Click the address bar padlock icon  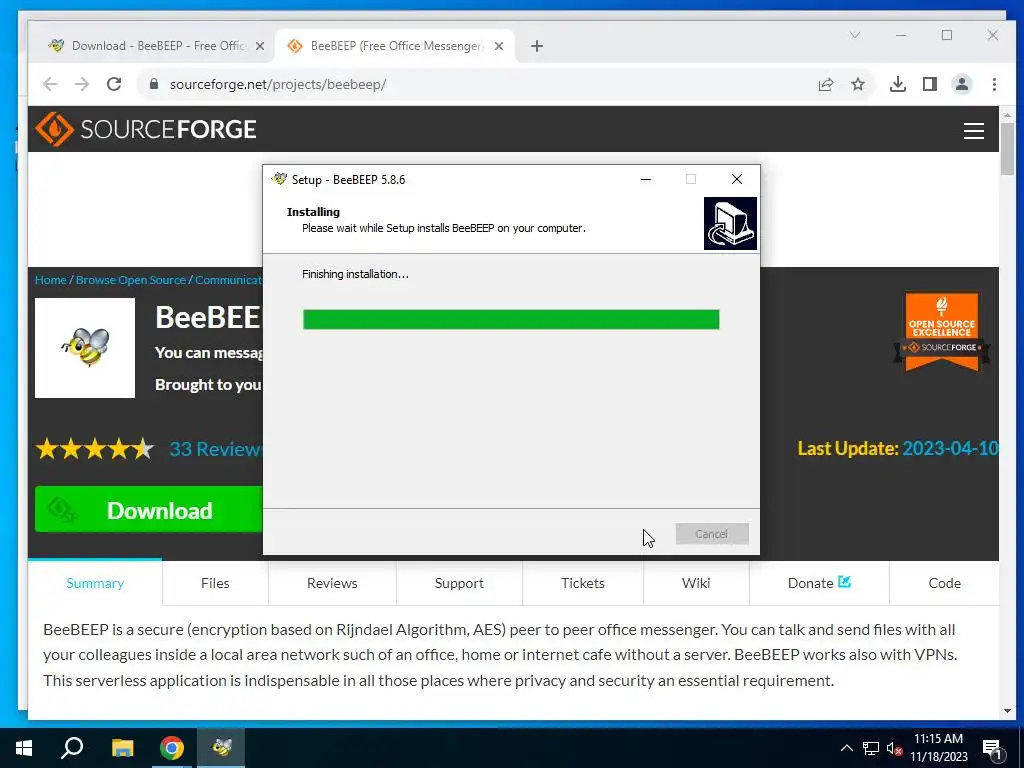click(154, 84)
